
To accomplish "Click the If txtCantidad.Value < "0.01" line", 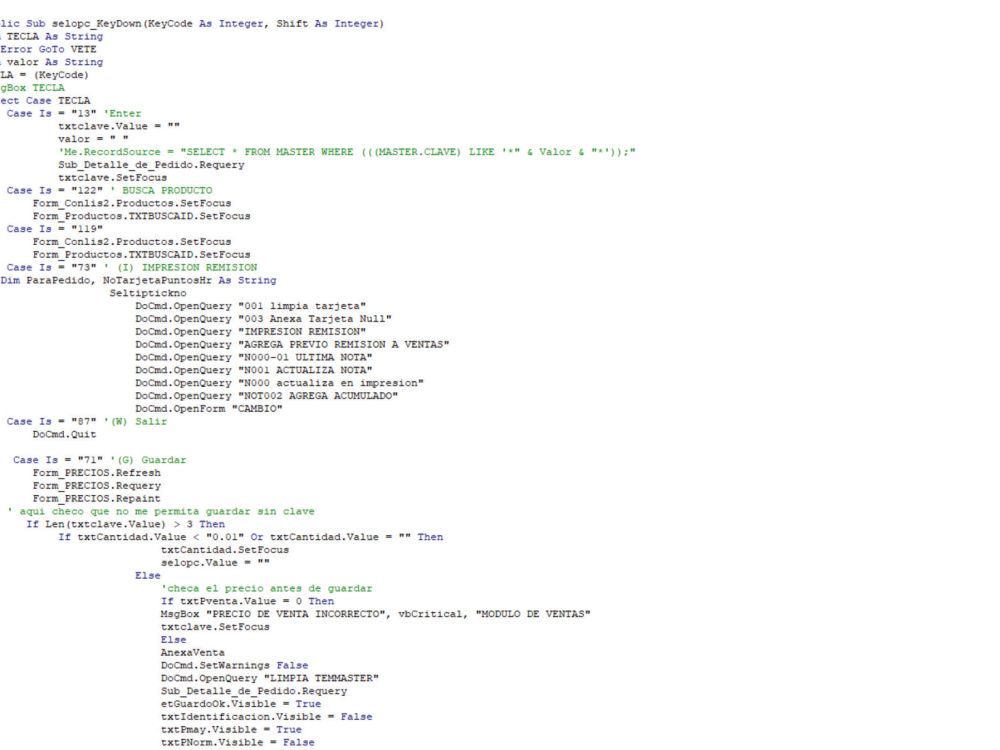I will 251,537.
